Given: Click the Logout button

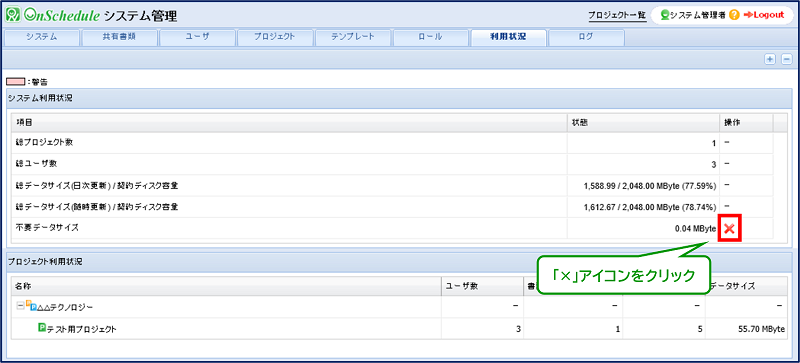Looking at the screenshot, I should pyautogui.click(x=764, y=15).
